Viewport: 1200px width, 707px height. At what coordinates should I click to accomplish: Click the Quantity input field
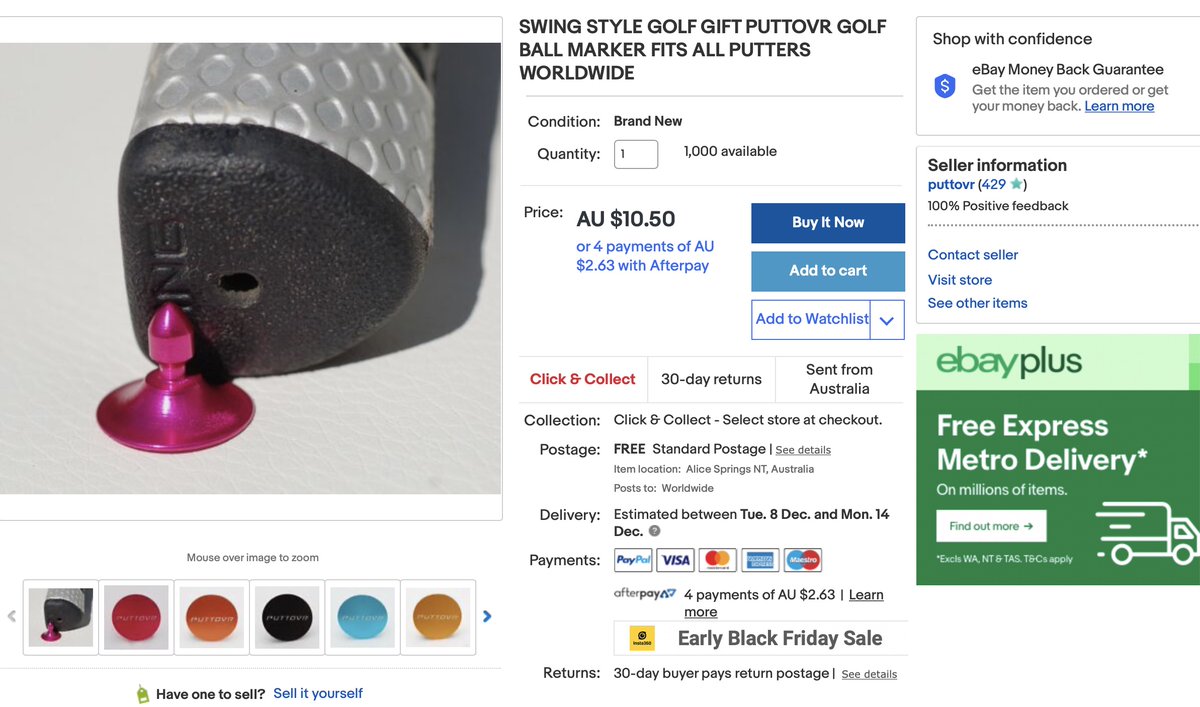click(636, 154)
